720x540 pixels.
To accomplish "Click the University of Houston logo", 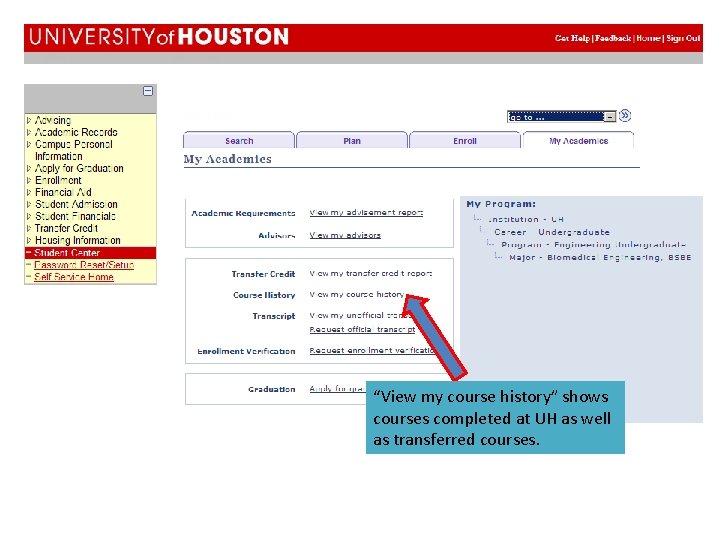I will pos(159,37).
